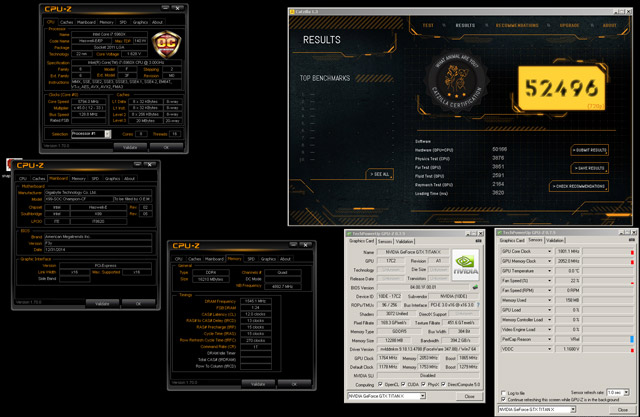Open the Video Engine Load sensor dropdown
This screenshot has height=417, width=640.
(550, 330)
